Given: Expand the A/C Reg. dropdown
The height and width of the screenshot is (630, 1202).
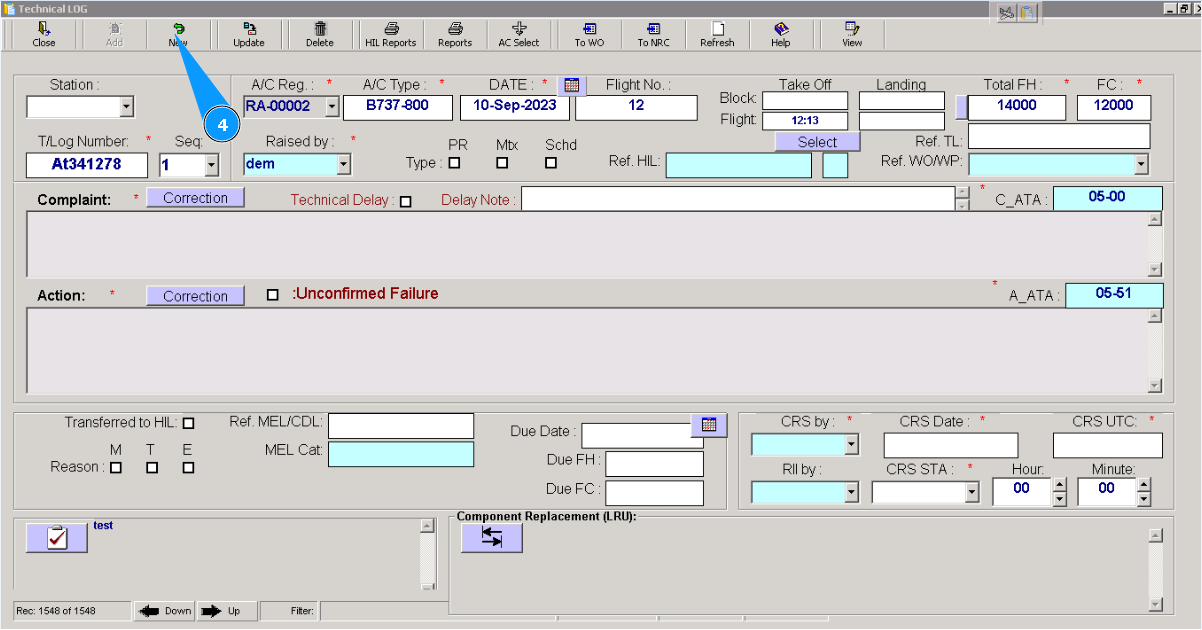Looking at the screenshot, I should pos(332,107).
